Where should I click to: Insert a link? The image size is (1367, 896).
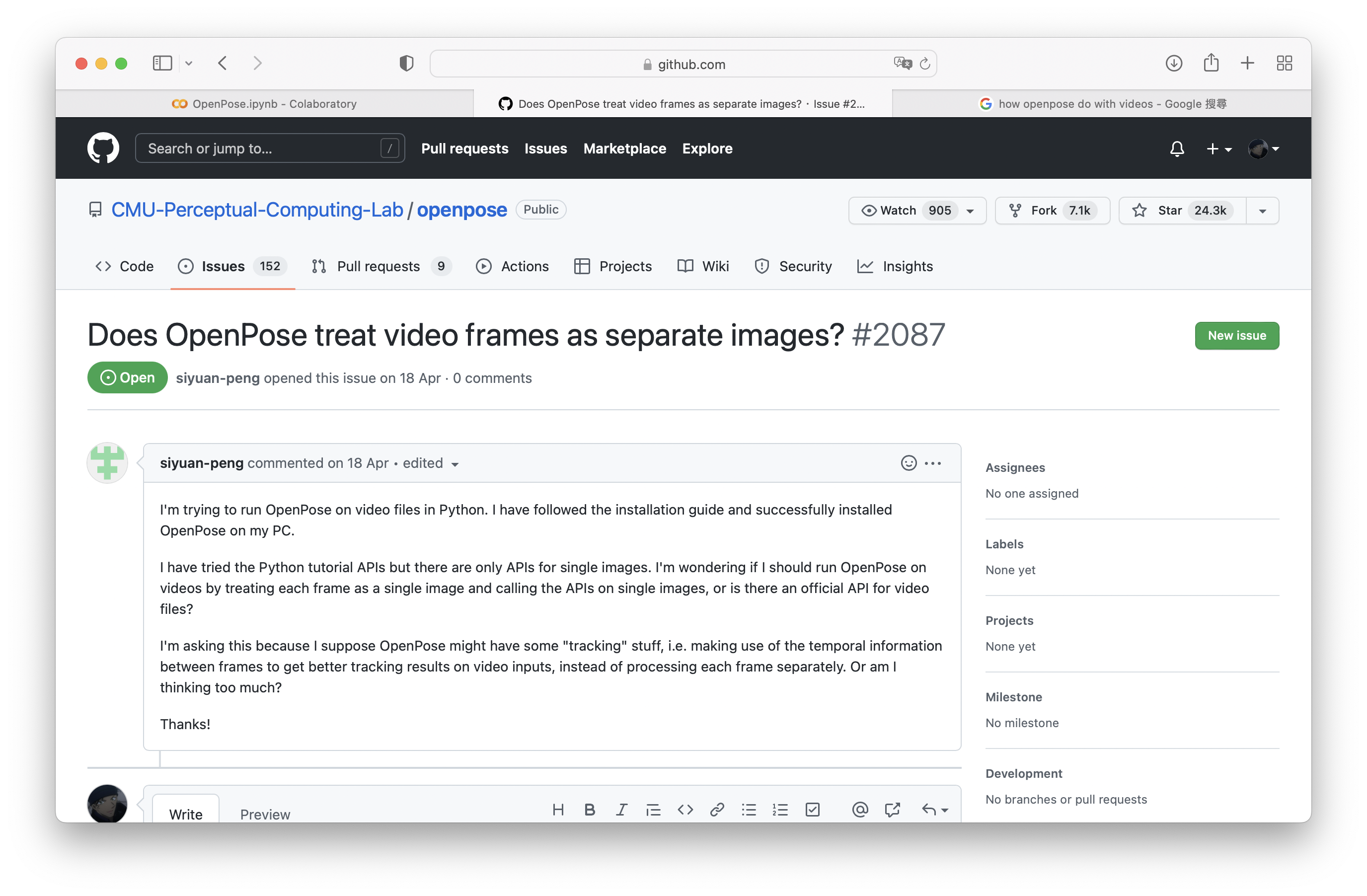pyautogui.click(x=717, y=810)
